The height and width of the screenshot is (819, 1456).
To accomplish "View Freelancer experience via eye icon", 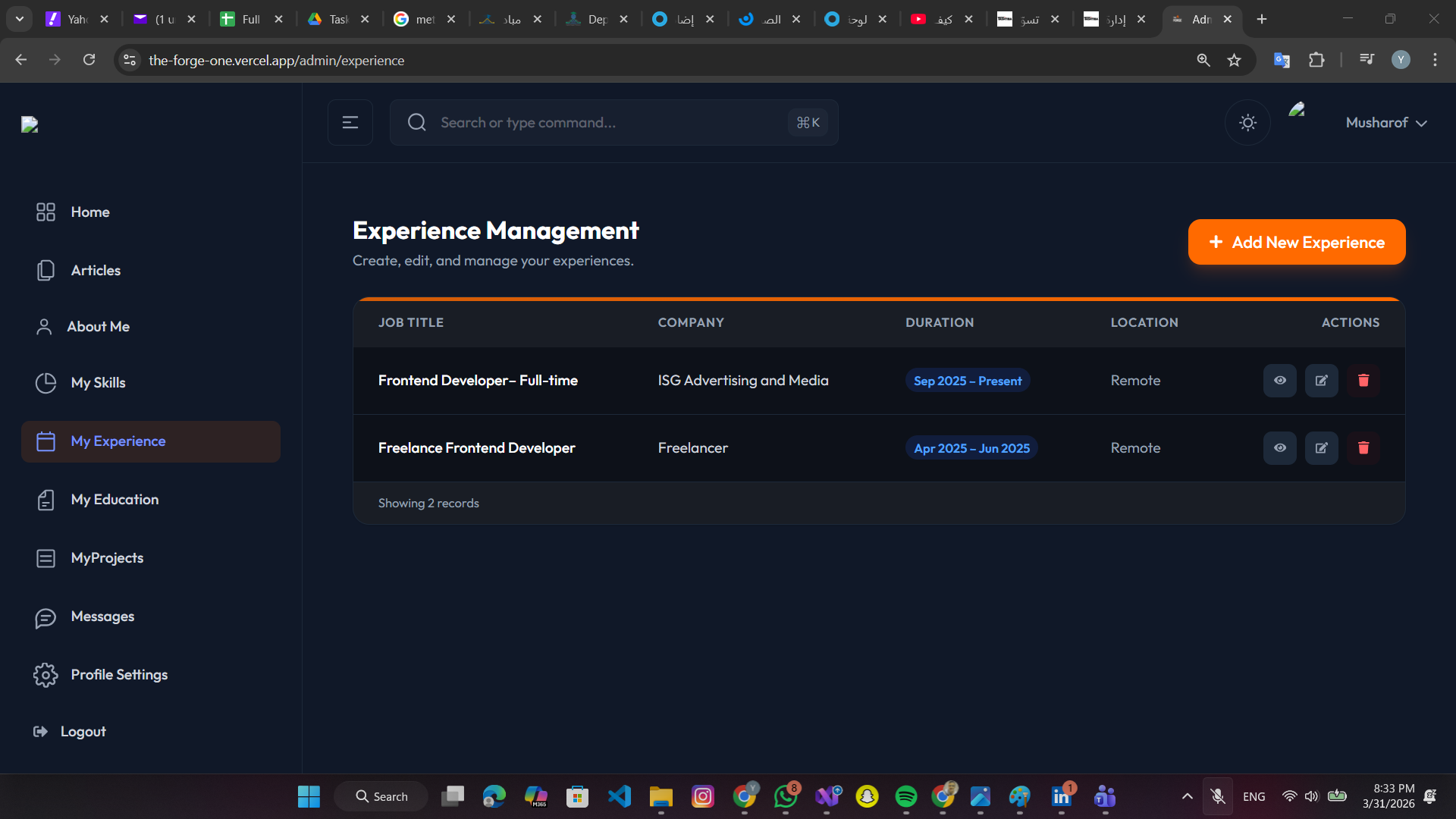I will tap(1279, 448).
